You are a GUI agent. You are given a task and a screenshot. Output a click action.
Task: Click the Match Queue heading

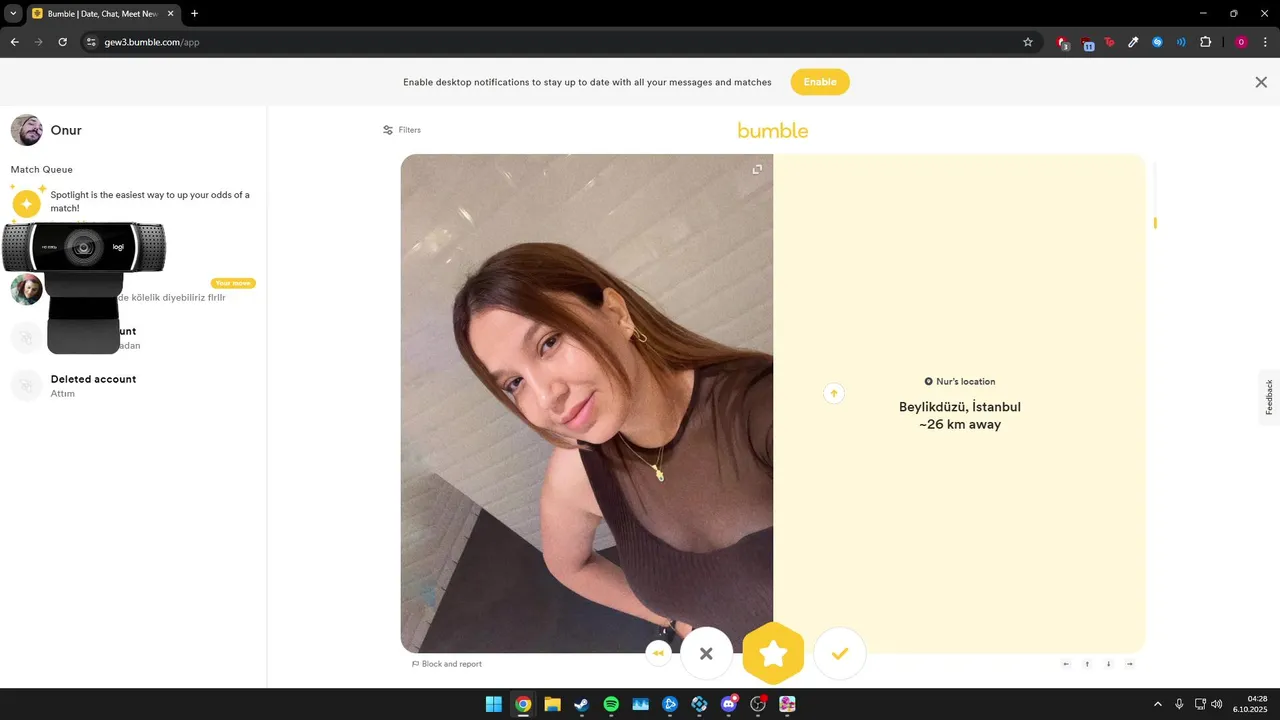pos(42,170)
